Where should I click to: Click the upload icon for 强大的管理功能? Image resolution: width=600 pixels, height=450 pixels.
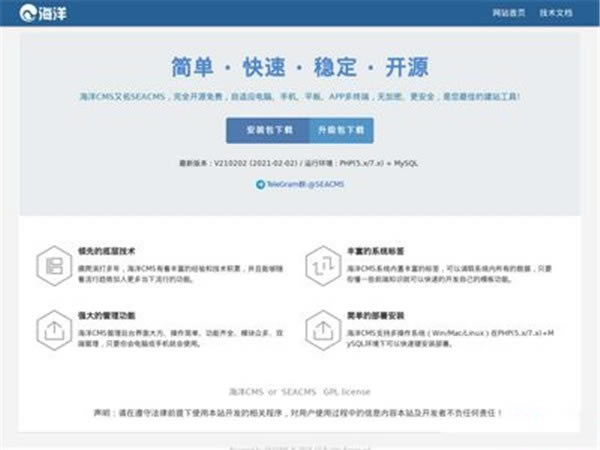[x=54, y=330]
